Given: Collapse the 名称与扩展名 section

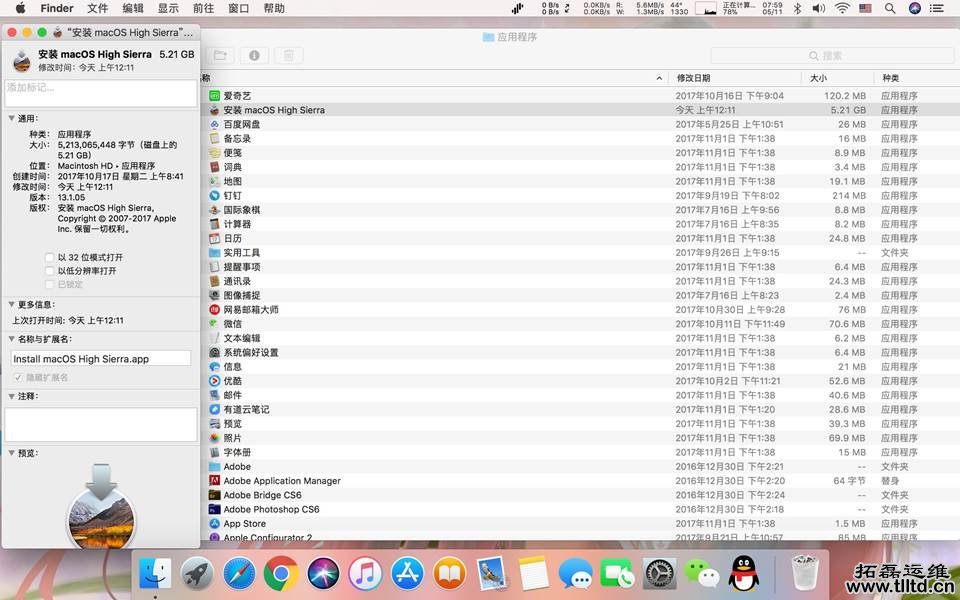Looking at the screenshot, I should 11,339.
